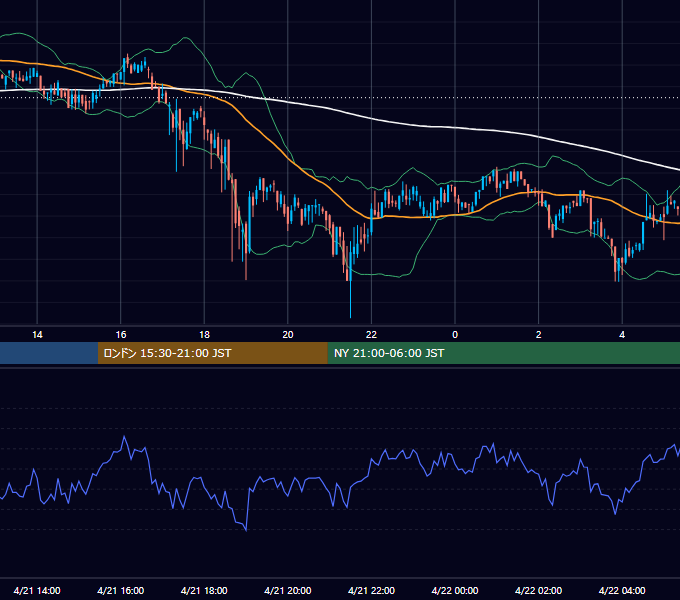The image size is (680, 600).
Task: Click the lowest candle wick before 22:00
Action: 350,299
